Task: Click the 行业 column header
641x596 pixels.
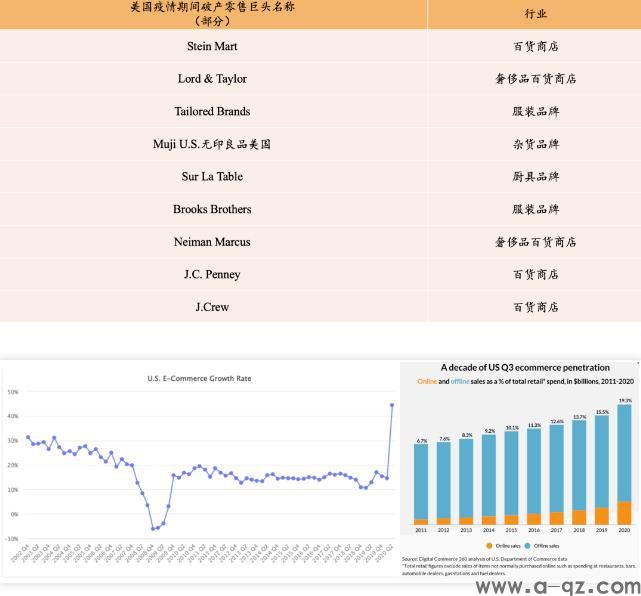Action: [x=536, y=13]
